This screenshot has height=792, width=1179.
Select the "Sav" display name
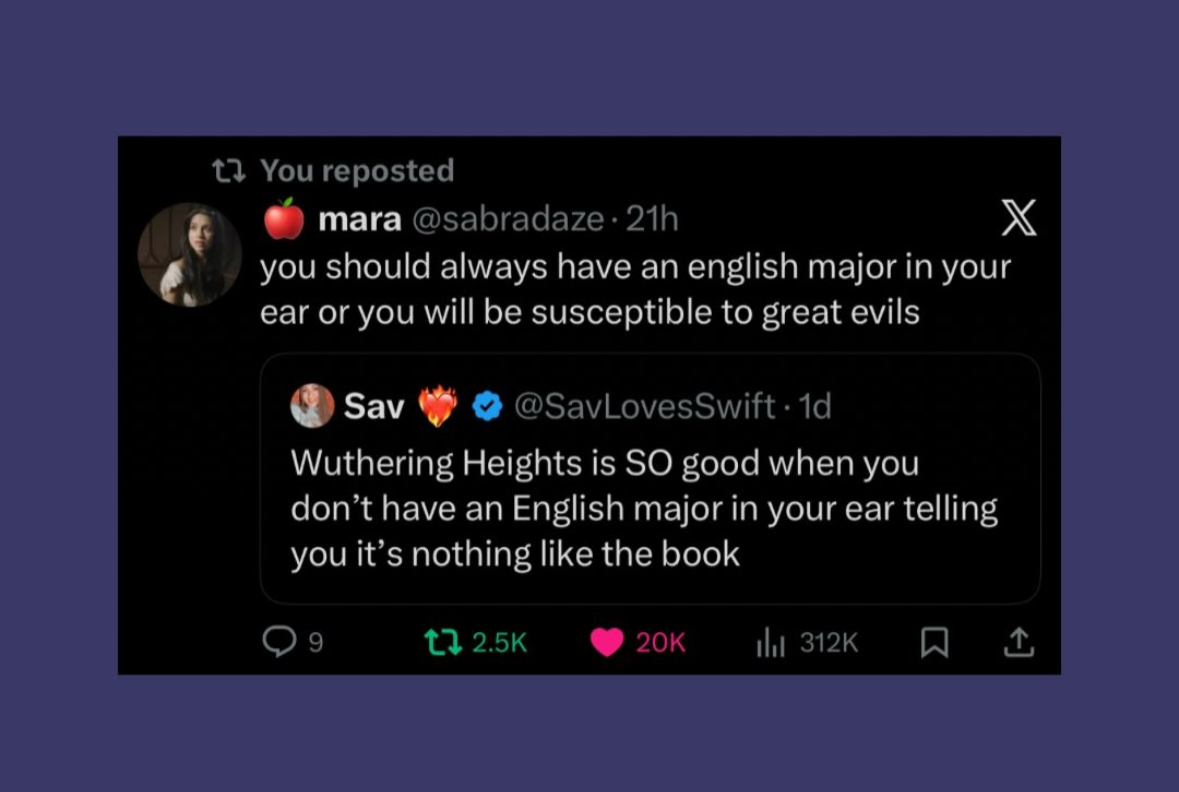click(x=374, y=406)
